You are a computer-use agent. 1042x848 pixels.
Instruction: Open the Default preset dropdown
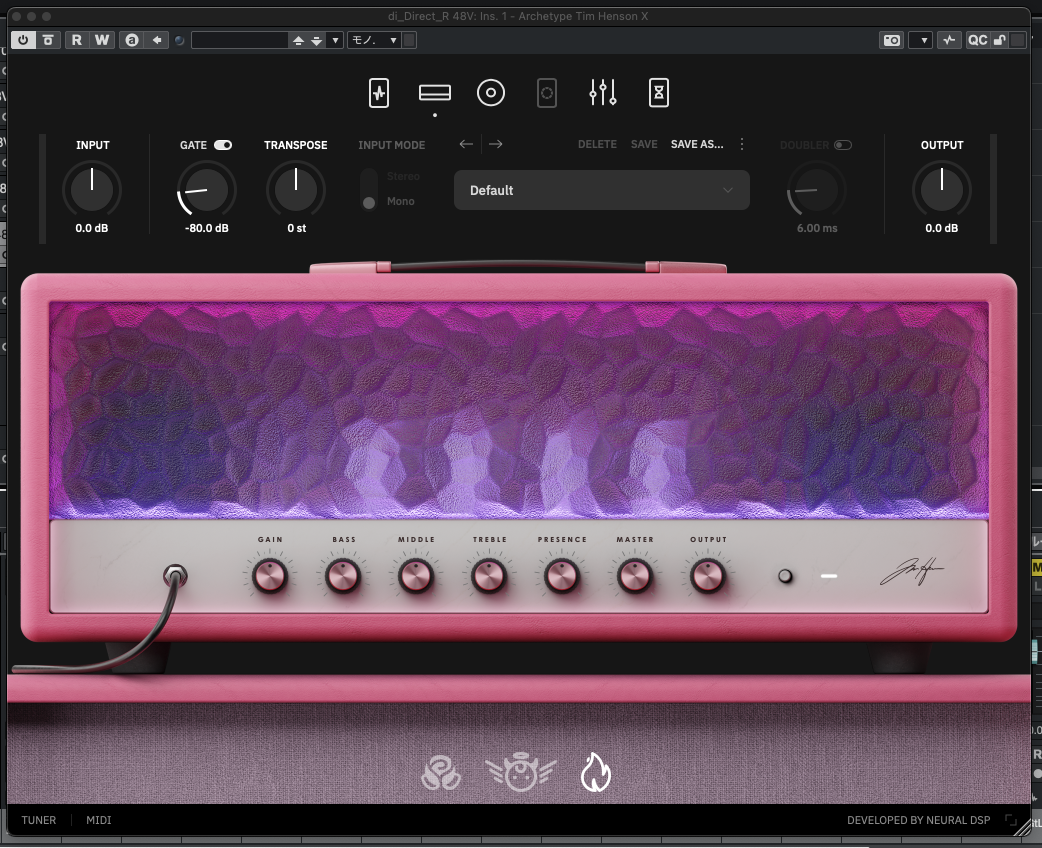[601, 190]
